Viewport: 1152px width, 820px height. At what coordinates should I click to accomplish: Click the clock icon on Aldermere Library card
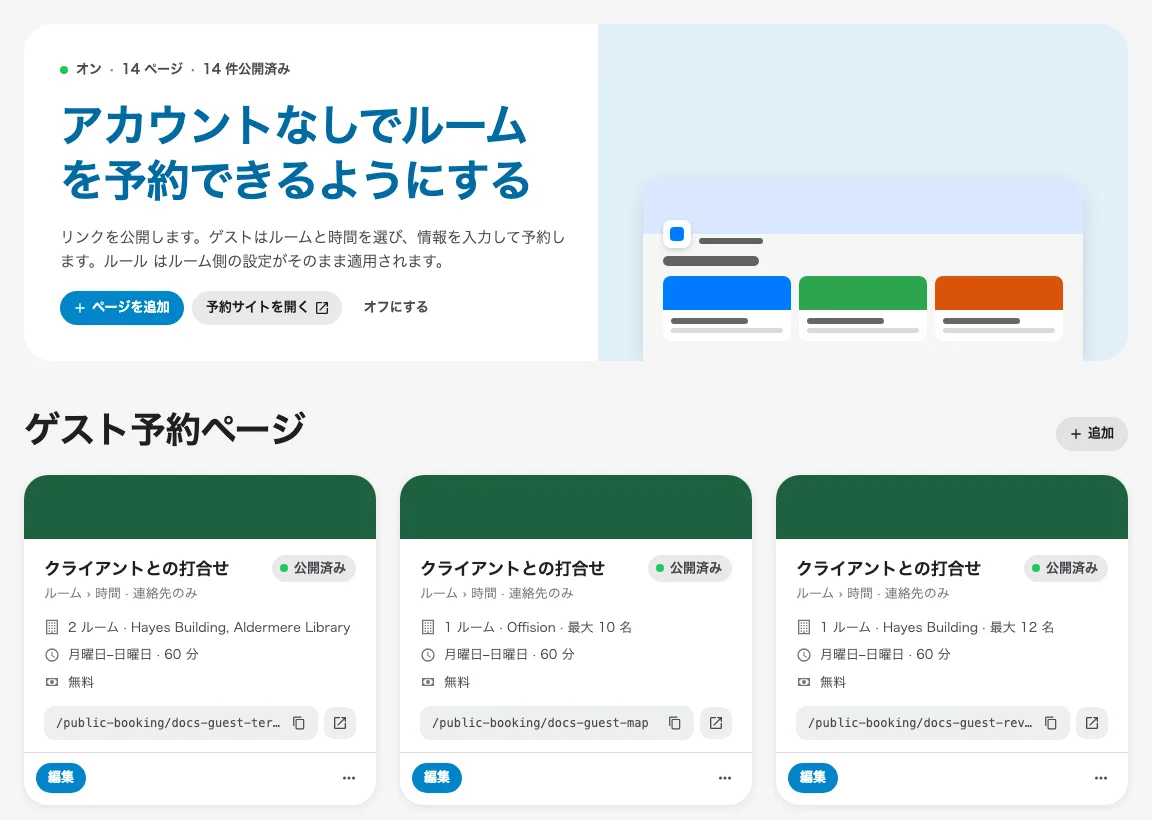pos(52,655)
